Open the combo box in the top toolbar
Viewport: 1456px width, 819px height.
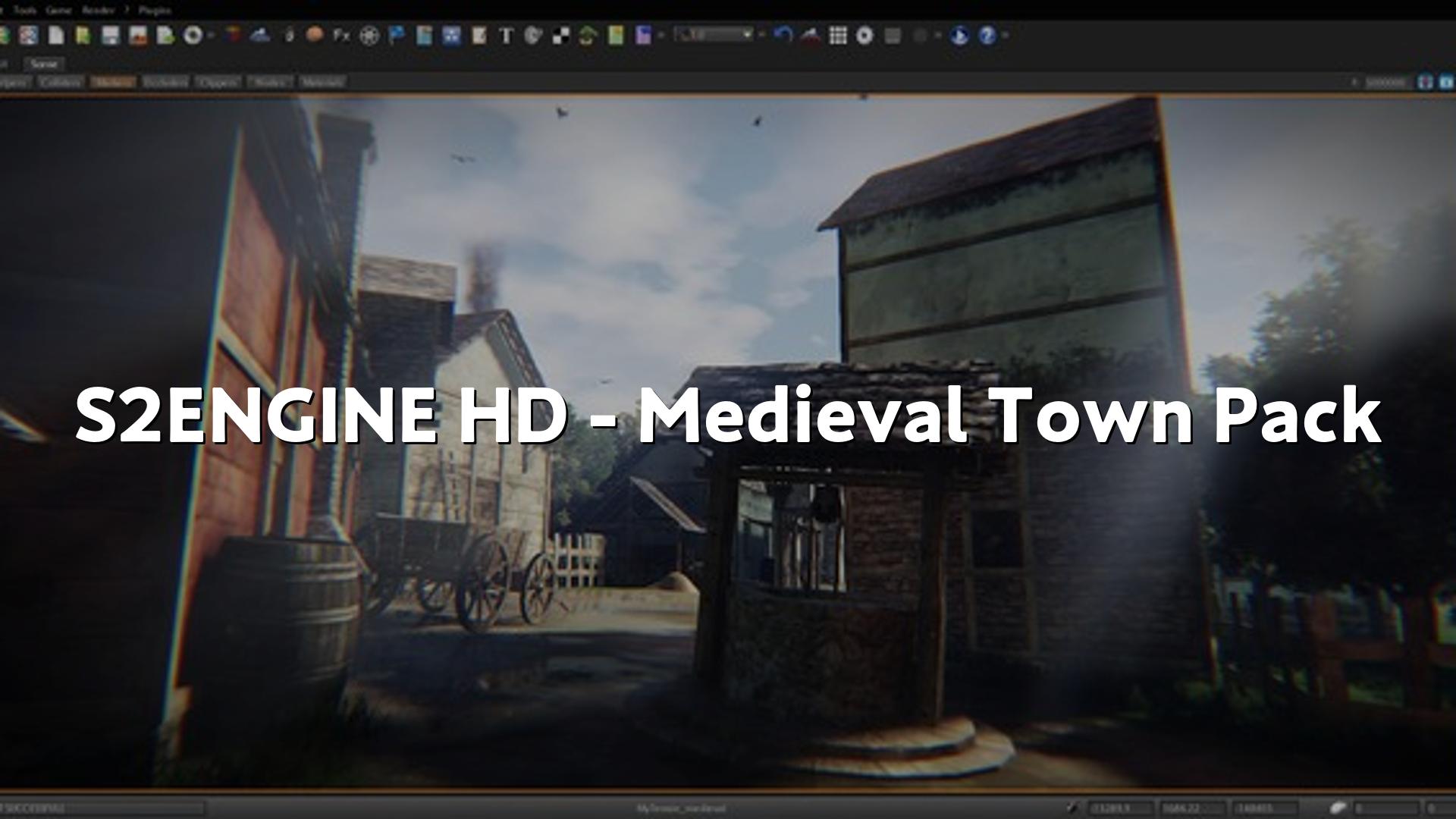click(x=714, y=35)
